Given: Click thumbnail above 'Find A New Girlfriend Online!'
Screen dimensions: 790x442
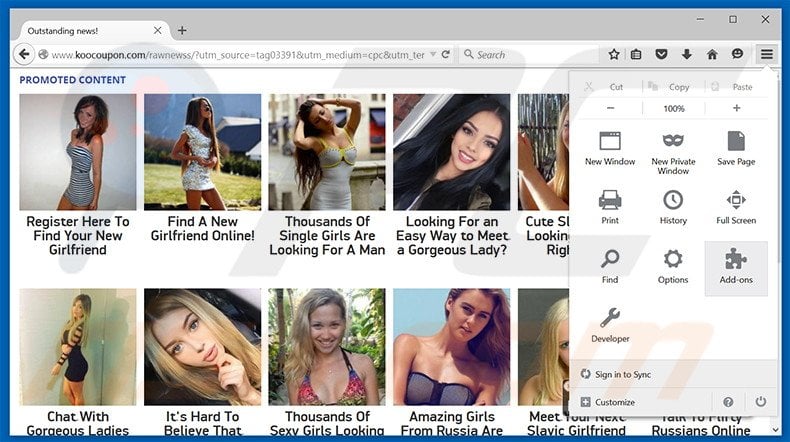Looking at the screenshot, I should click(203, 152).
